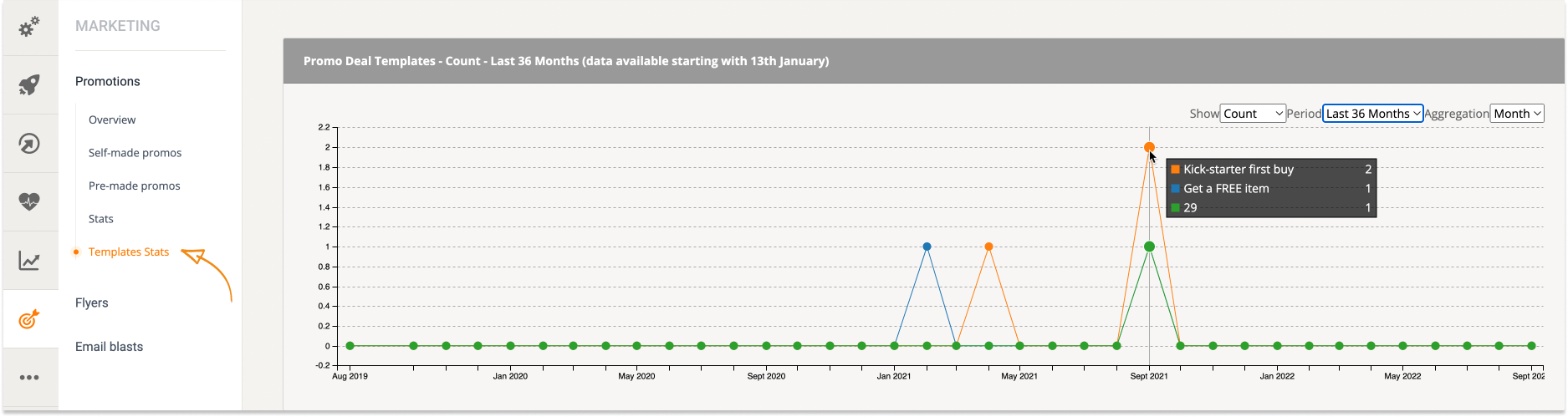Image resolution: width=1568 pixels, height=417 pixels.
Task: Click the blue data point at value 1
Action: point(927,247)
